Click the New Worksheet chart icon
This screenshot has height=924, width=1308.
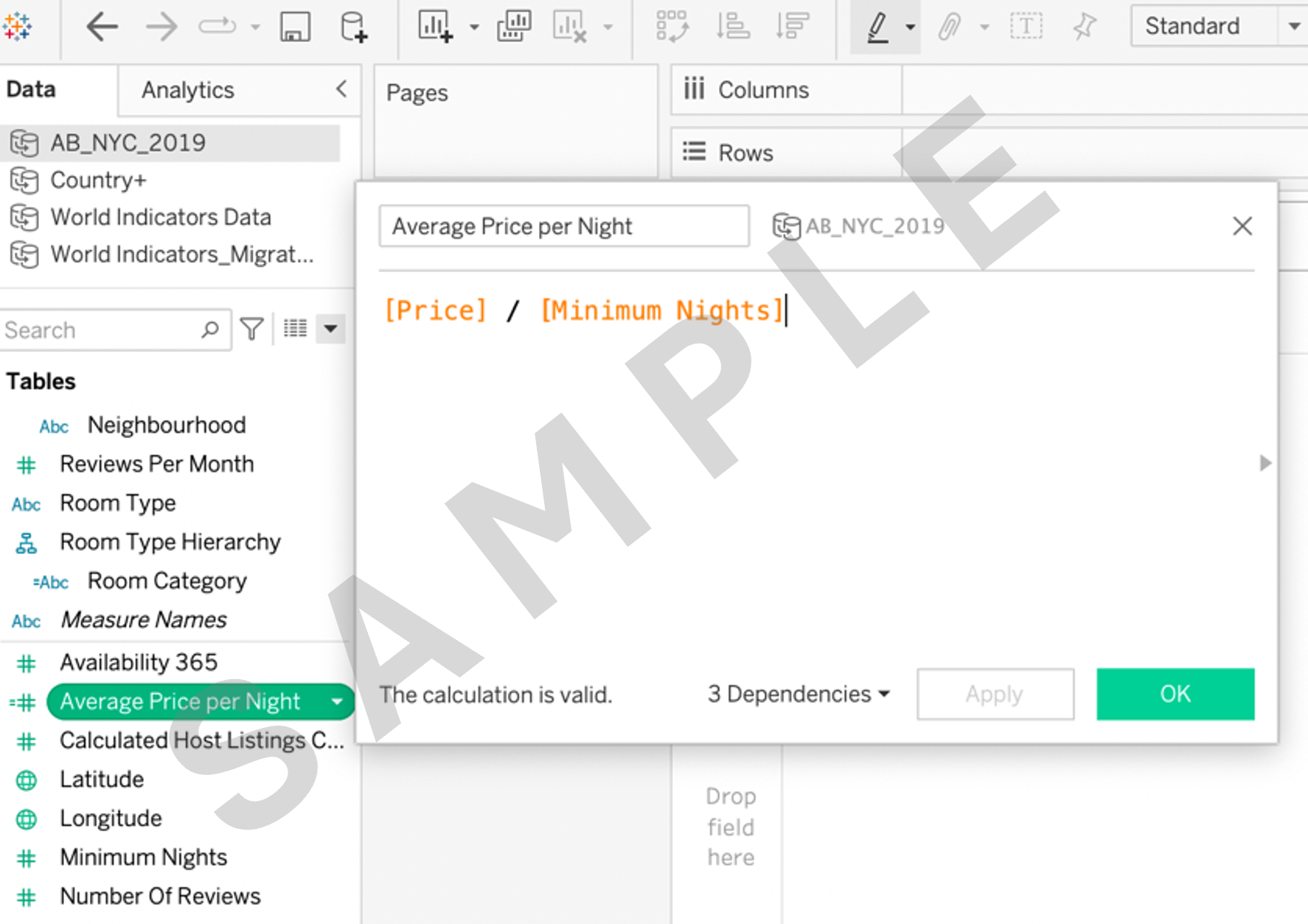point(435,27)
